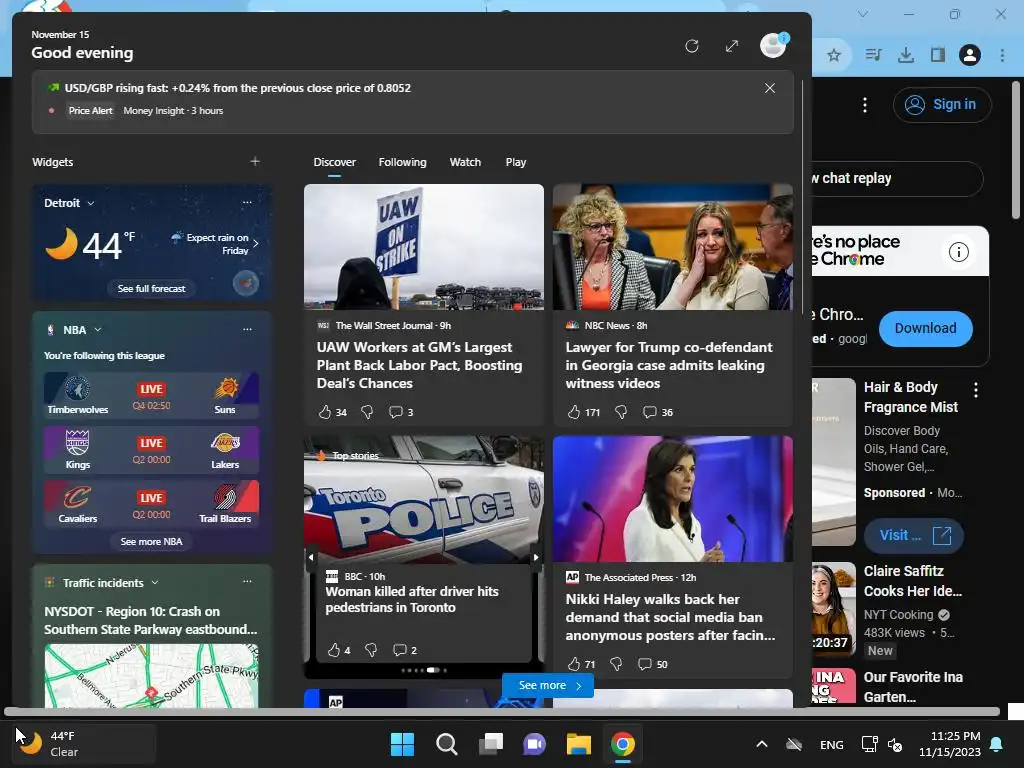Dislike the Toronto pedestrians article
This screenshot has width=1024, height=768.
tap(371, 650)
